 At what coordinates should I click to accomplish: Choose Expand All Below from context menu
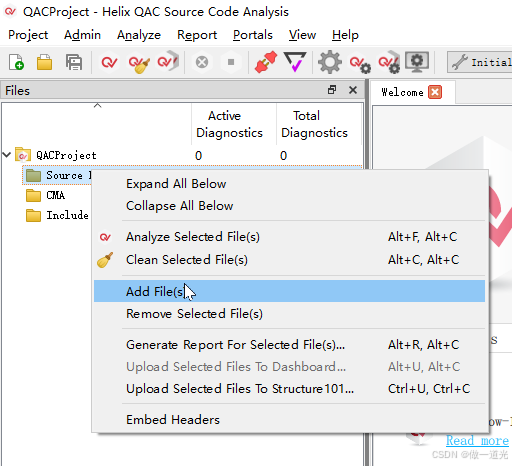pos(289,184)
